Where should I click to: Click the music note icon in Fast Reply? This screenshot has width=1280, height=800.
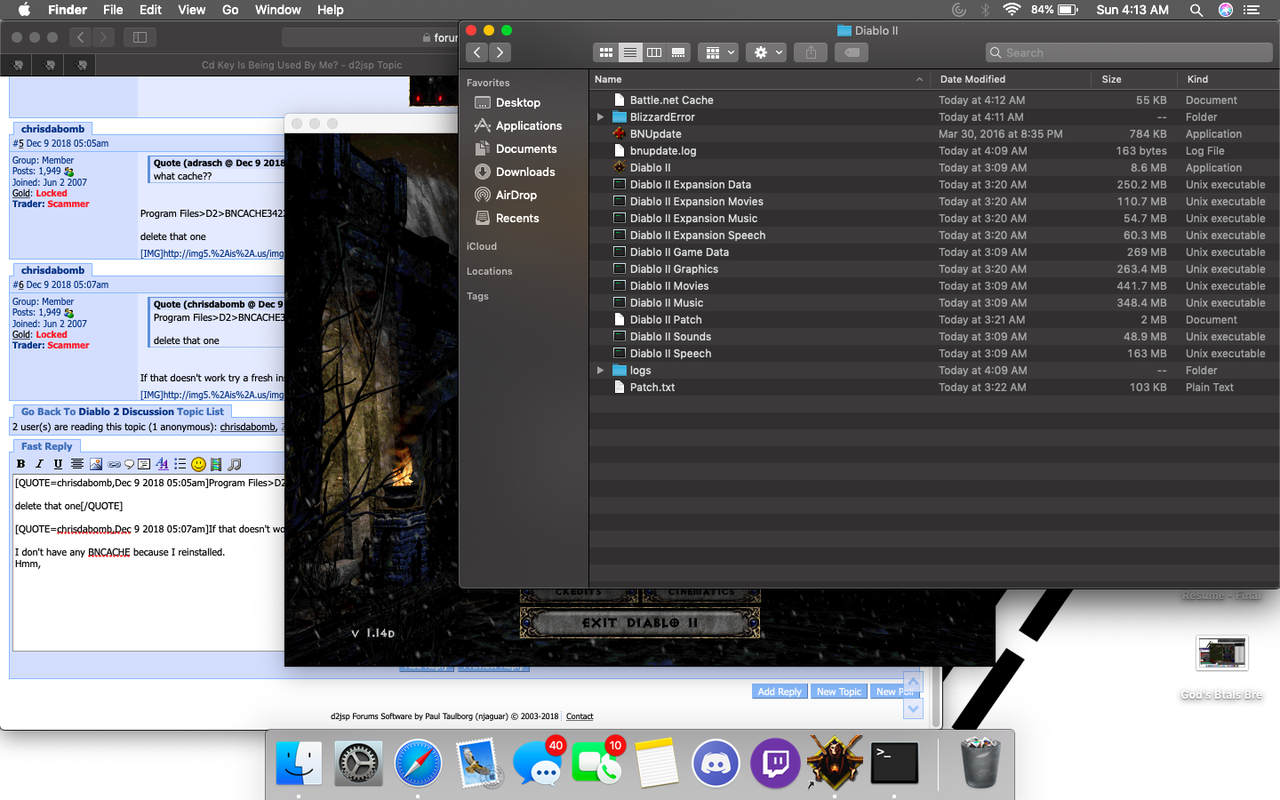point(235,464)
